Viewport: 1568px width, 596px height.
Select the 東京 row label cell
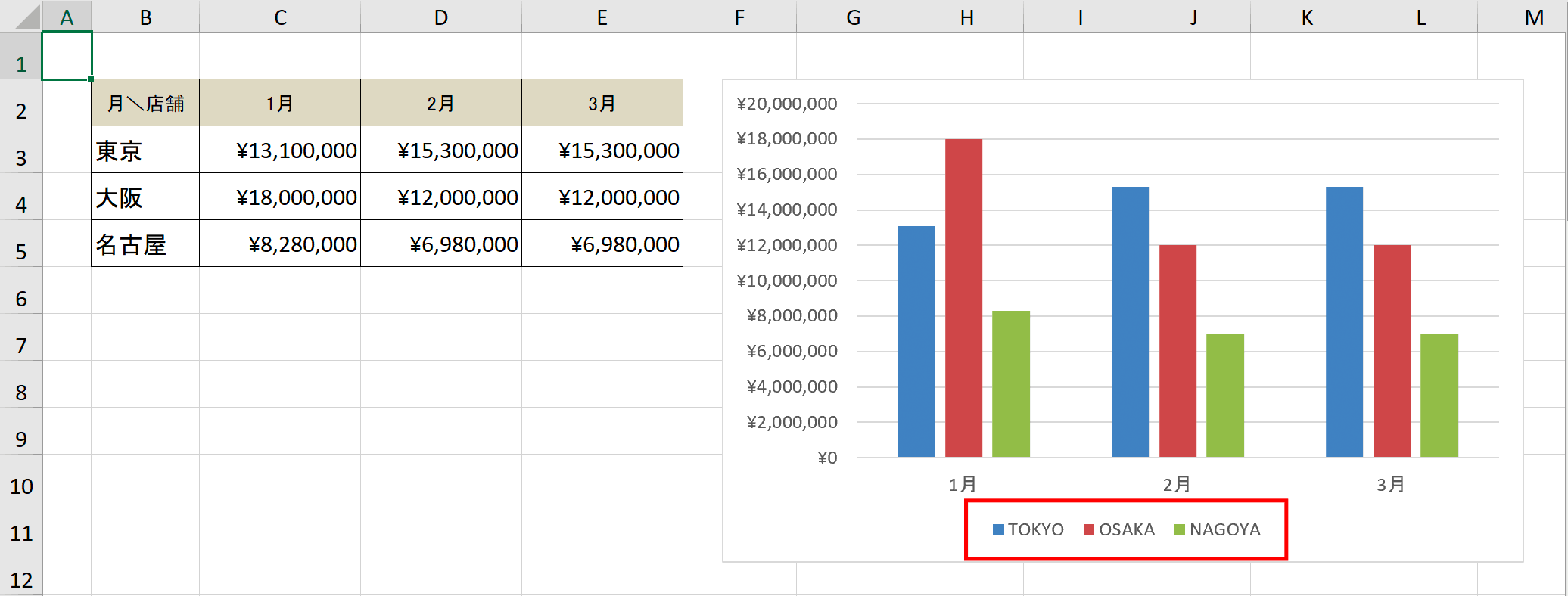coord(145,150)
